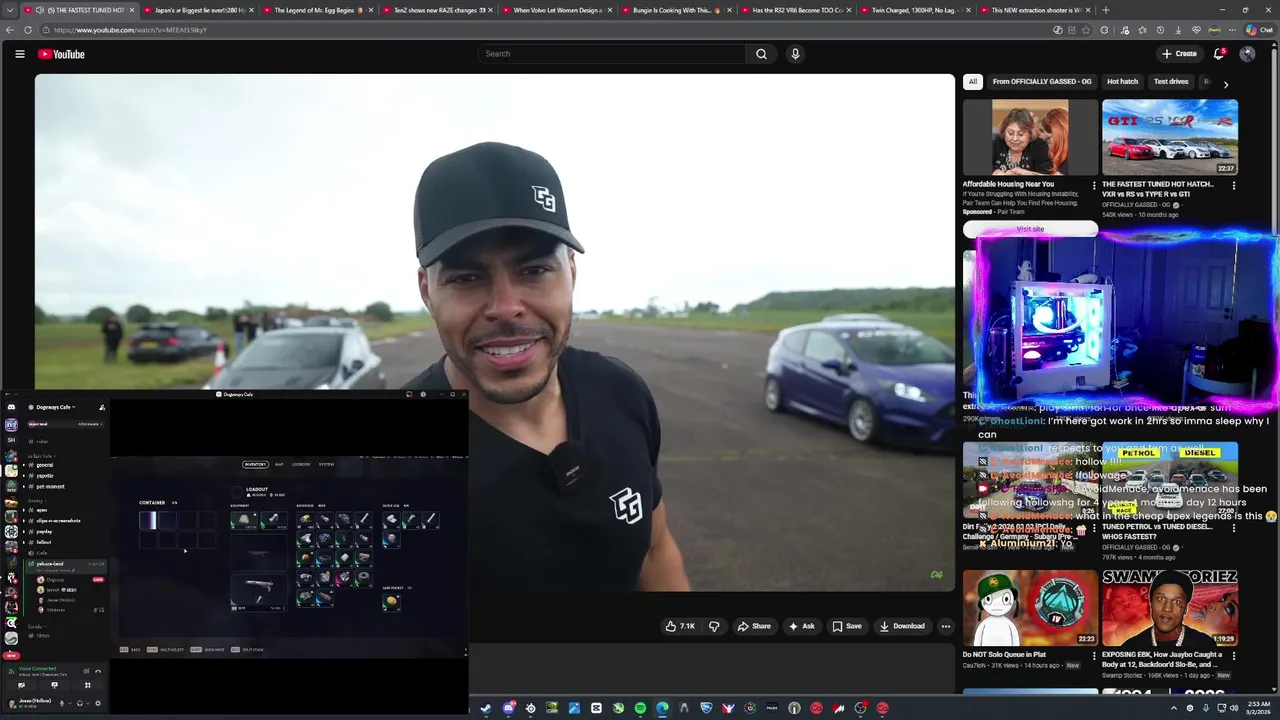Open 'THE FASTEST TUNED HOT HATCH' video thumbnail
Screen dimensions: 1280x720
[x=1170, y=137]
